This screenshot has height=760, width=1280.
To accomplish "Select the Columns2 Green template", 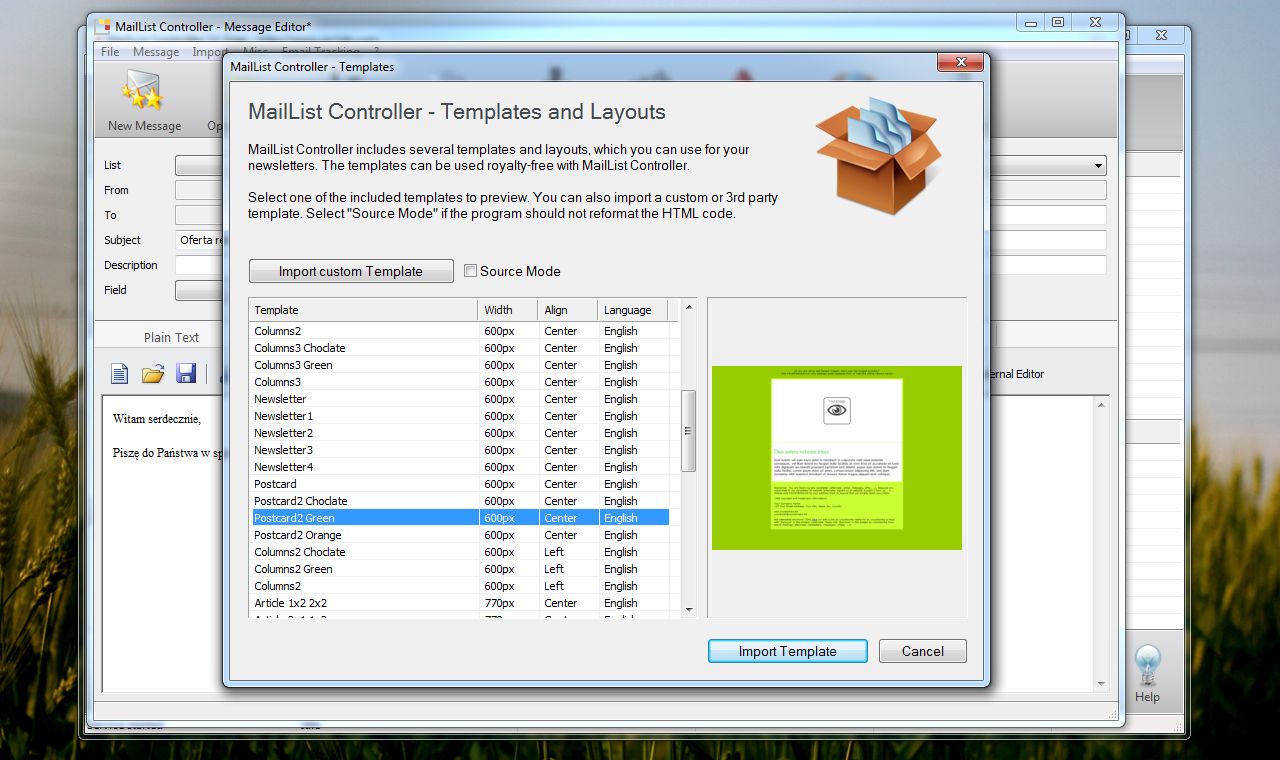I will [x=459, y=569].
